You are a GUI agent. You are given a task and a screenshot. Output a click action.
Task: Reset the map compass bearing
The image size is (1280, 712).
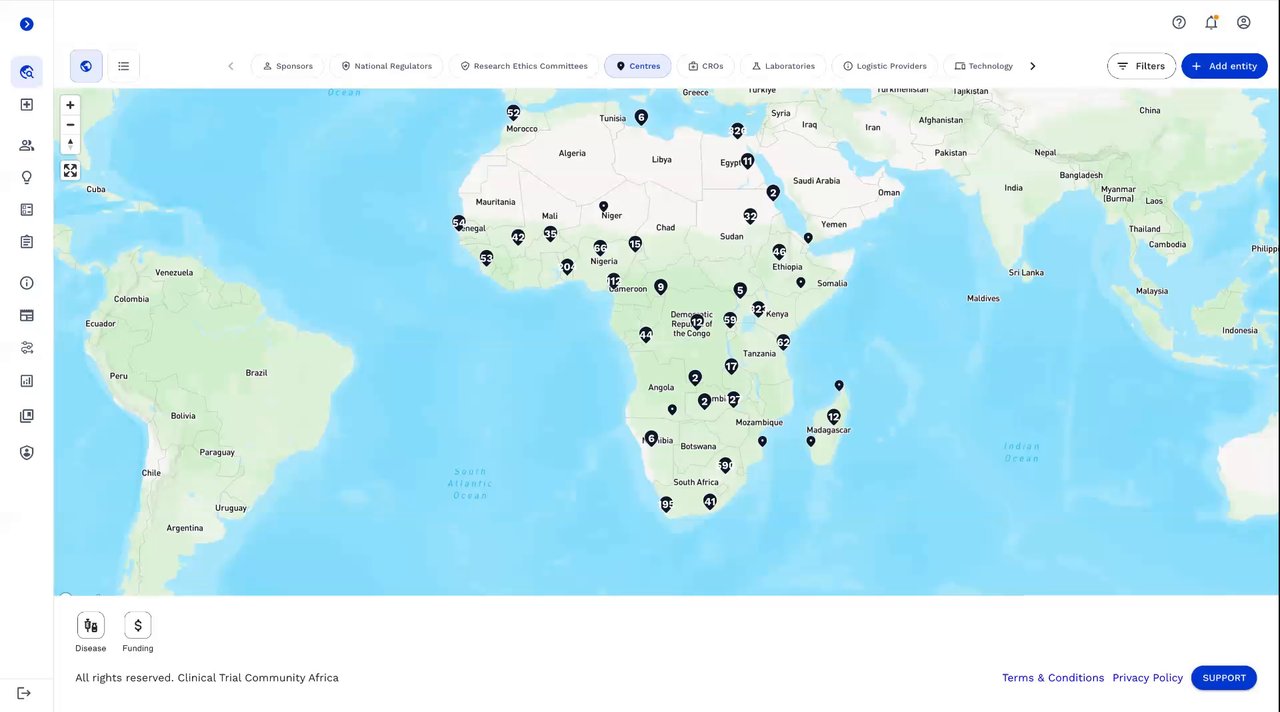(70, 144)
